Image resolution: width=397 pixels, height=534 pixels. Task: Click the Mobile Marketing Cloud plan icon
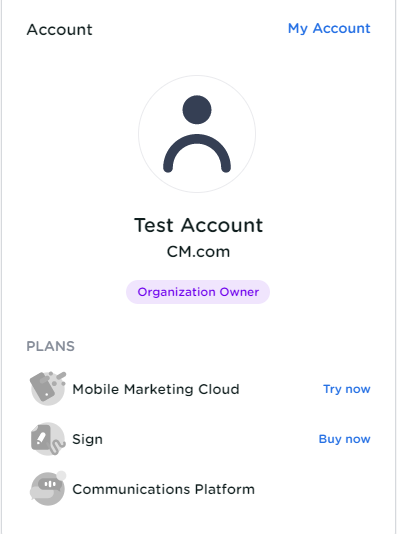(x=48, y=388)
